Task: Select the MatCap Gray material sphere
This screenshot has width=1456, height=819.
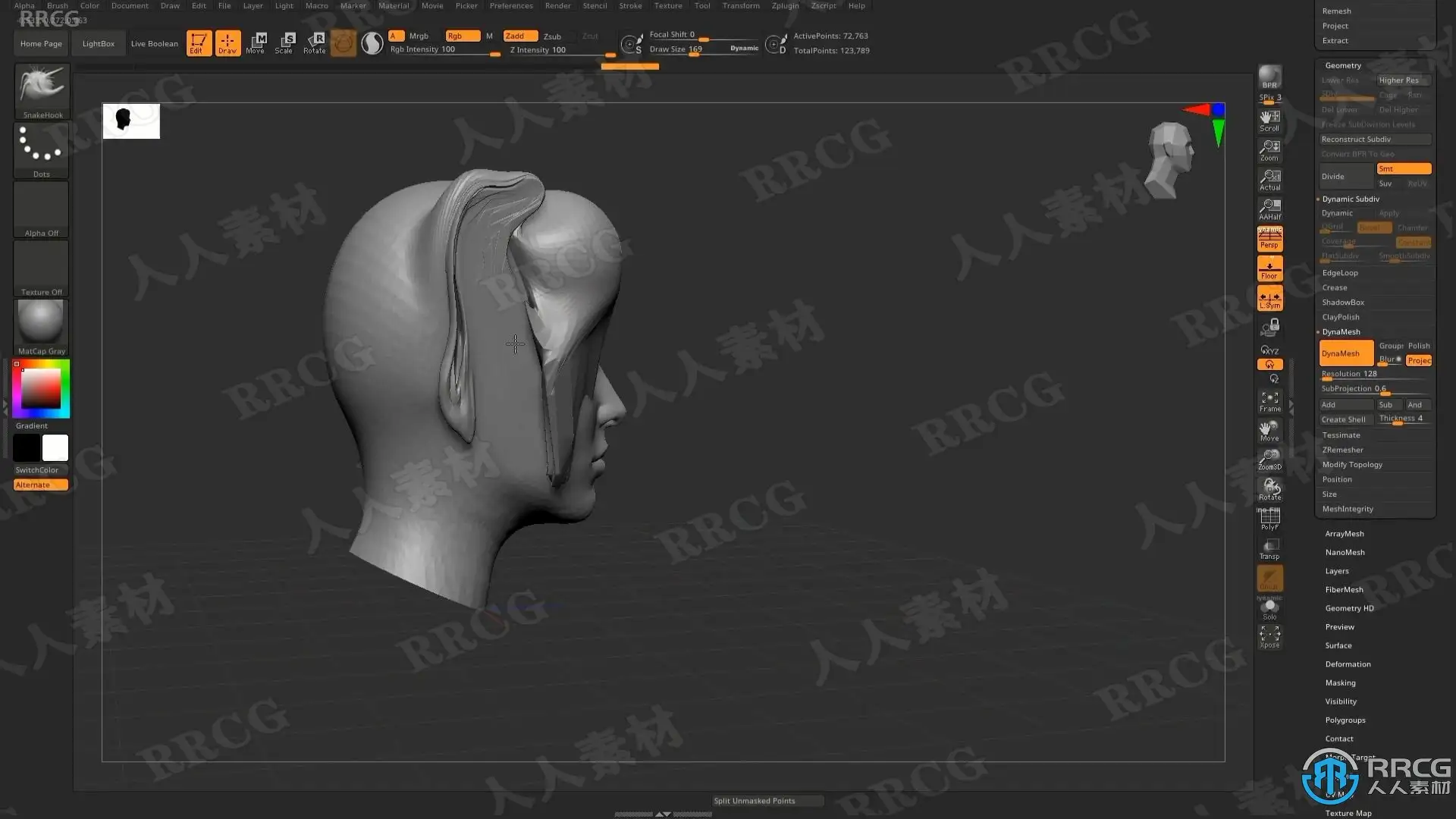Action: (x=41, y=327)
